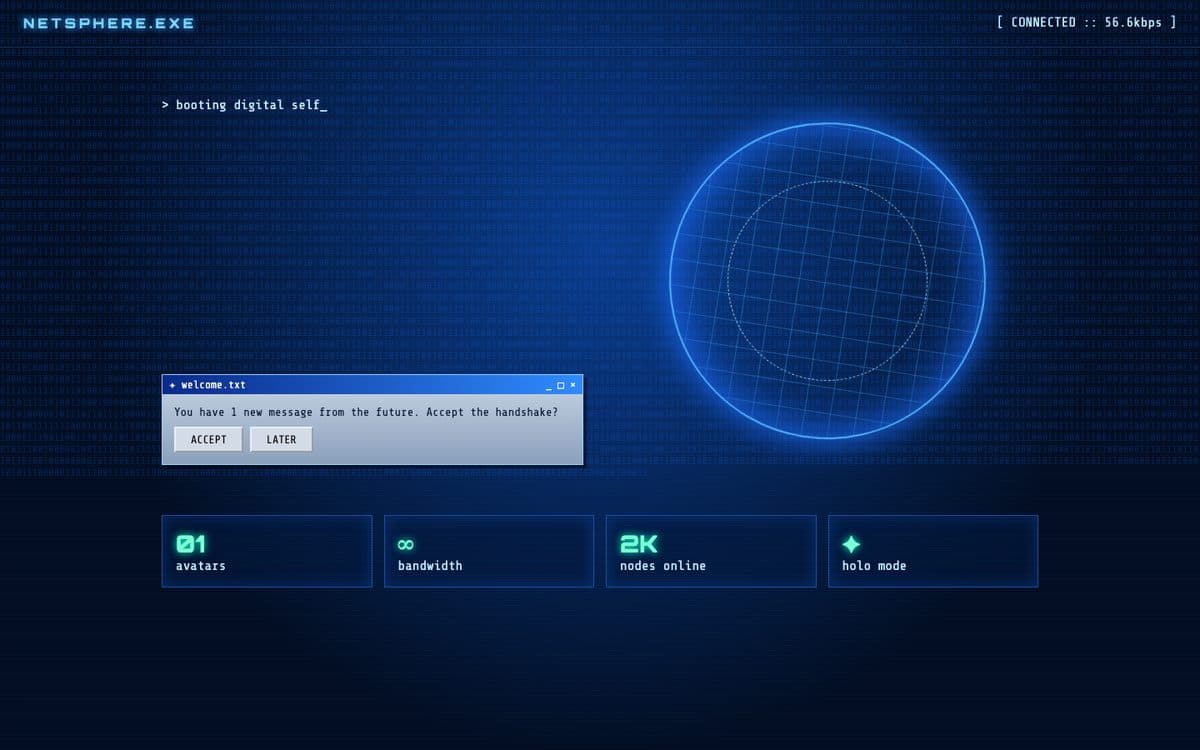The width and height of the screenshot is (1200, 750).
Task: Click the infinity symbol above bandwidth
Action: click(405, 545)
